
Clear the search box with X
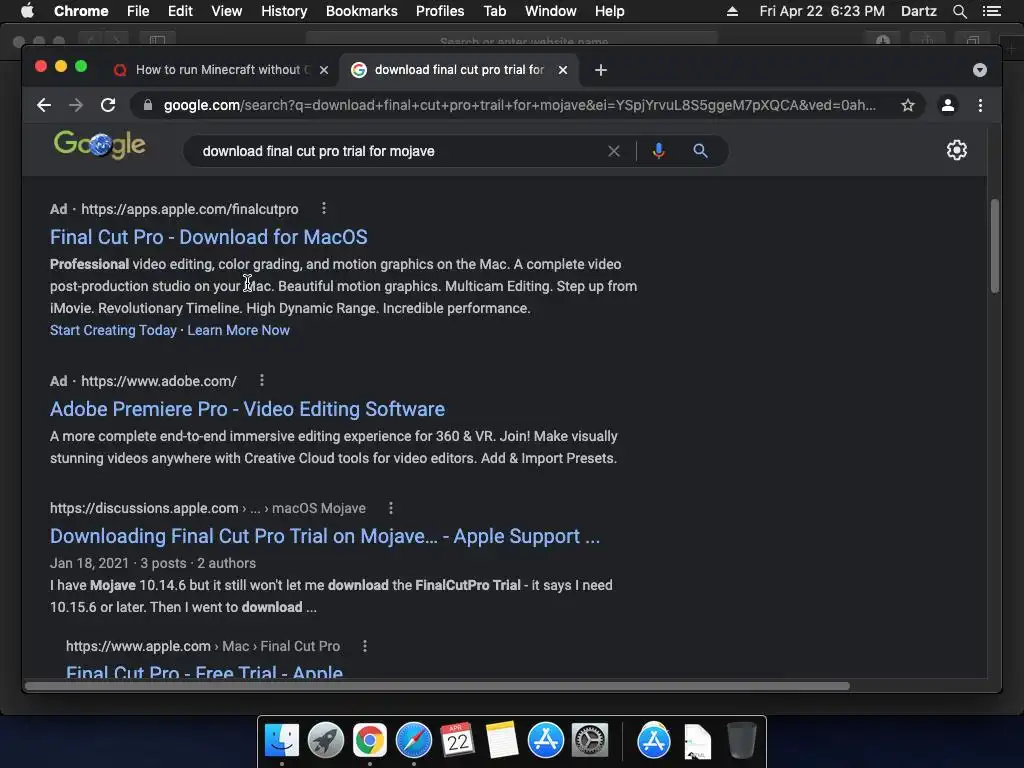tap(614, 151)
